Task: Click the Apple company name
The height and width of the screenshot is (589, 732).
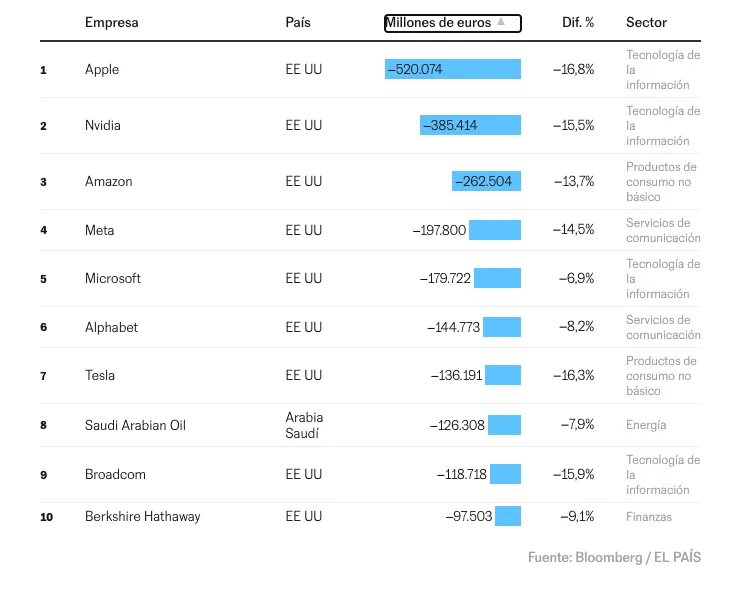Action: coord(102,69)
